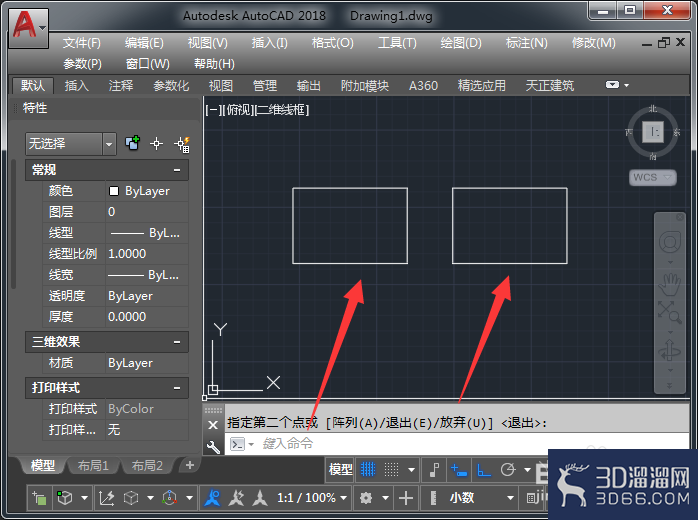Toggle annotation visibility icon
This screenshot has width=698, height=520.
[212, 498]
